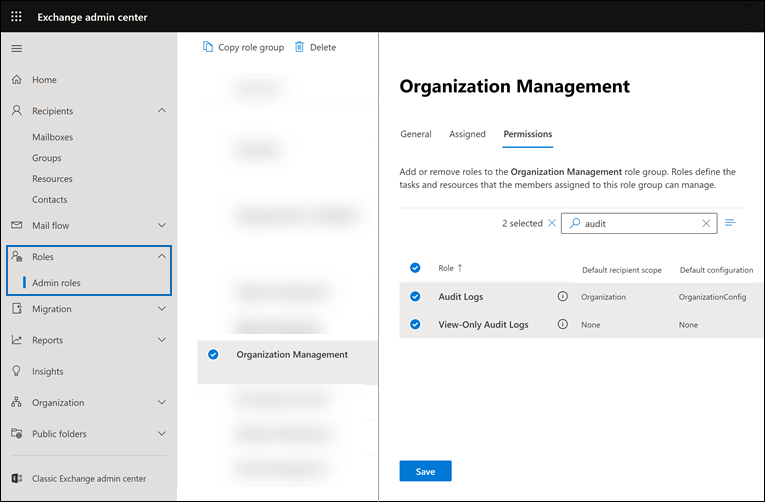Click the Default configuration column header
This screenshot has height=502, width=765.
click(x=716, y=270)
